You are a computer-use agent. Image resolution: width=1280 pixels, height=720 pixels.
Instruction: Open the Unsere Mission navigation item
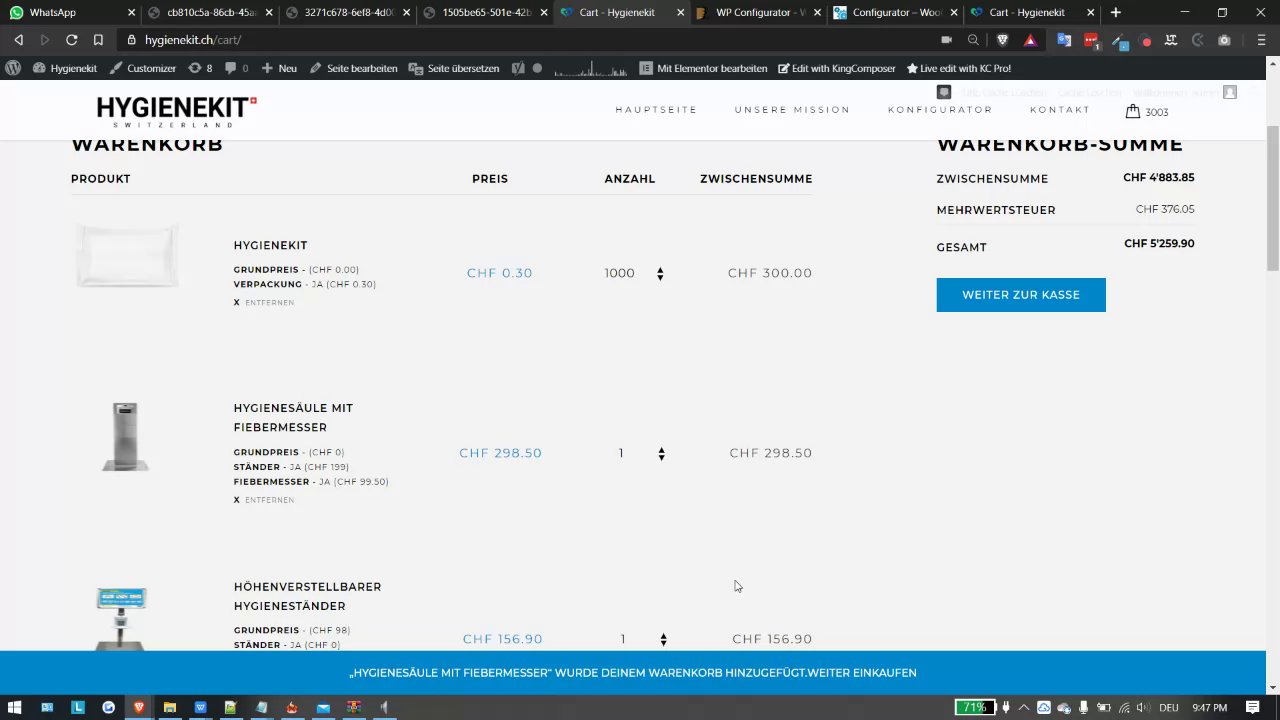point(792,110)
